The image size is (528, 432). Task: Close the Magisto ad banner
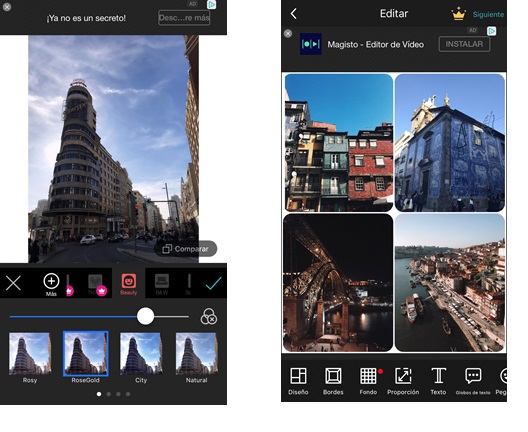pyautogui.click(x=288, y=34)
